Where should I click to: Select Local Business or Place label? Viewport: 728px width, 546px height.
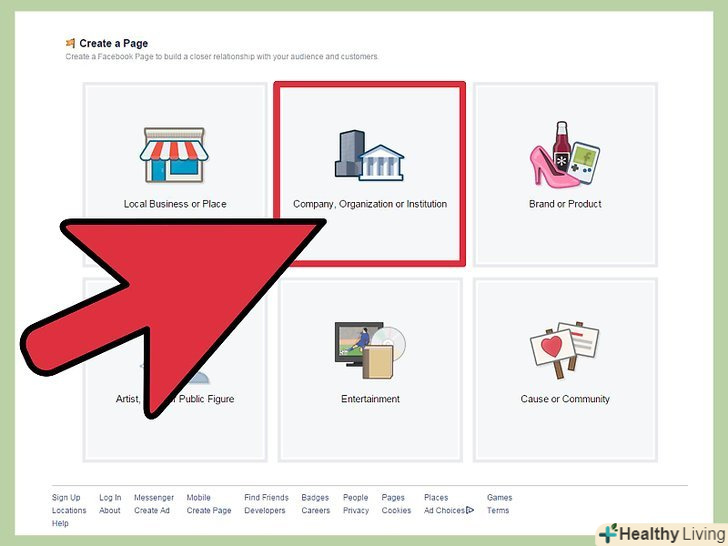coord(175,204)
